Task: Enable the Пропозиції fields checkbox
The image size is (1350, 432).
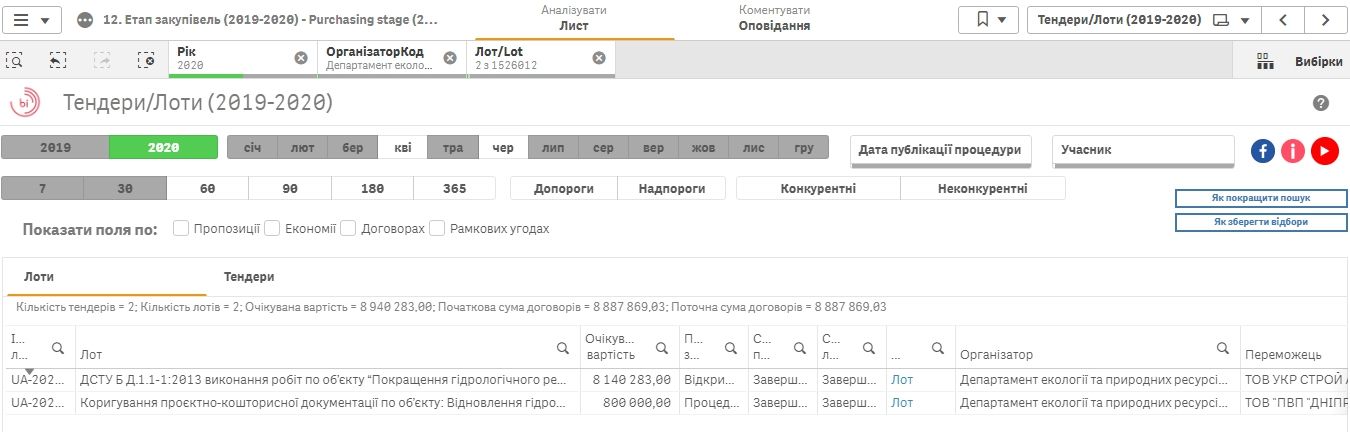Action: (181, 228)
